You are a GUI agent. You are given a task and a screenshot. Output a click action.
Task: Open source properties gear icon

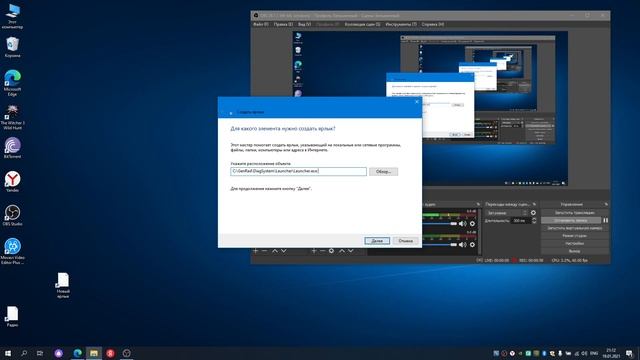(x=331, y=251)
